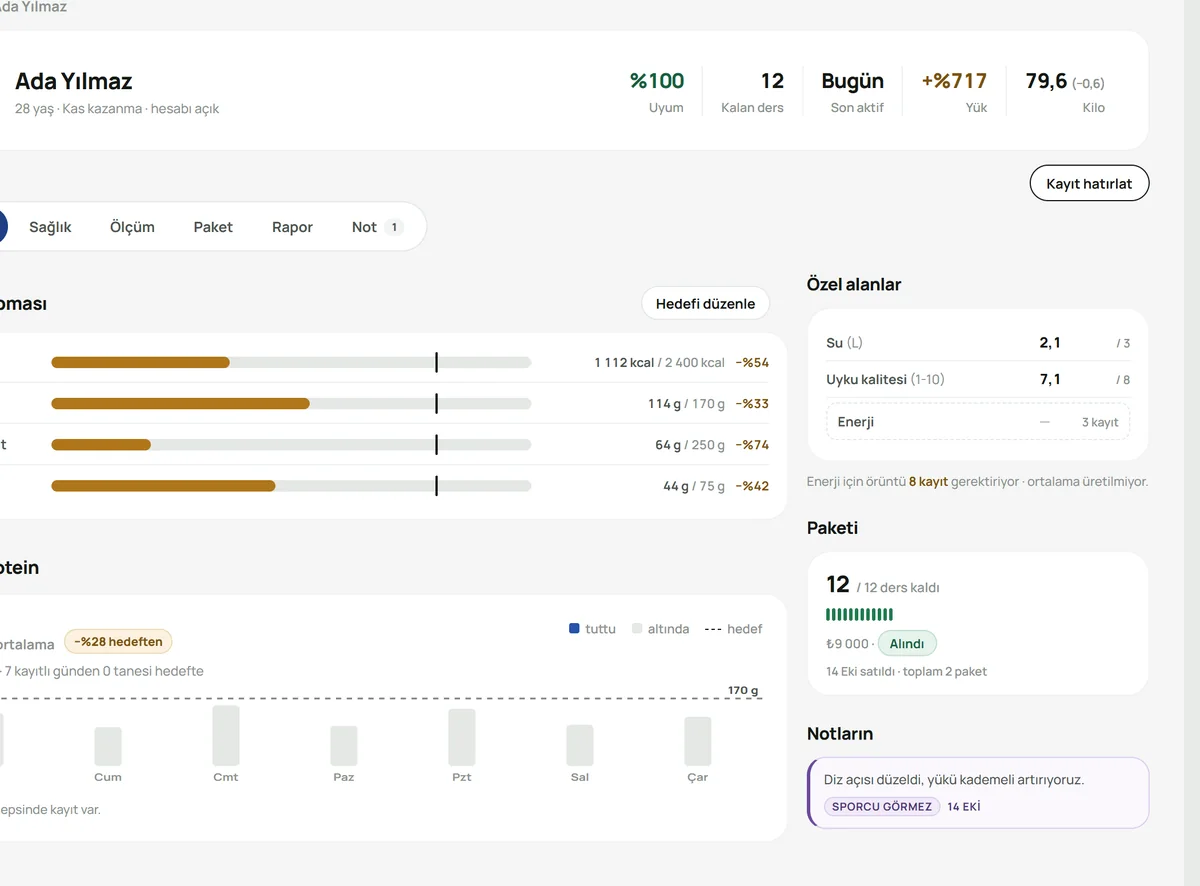Click the progress bar for 44 g / 75 g
The width and height of the screenshot is (1200, 886).
291,486
